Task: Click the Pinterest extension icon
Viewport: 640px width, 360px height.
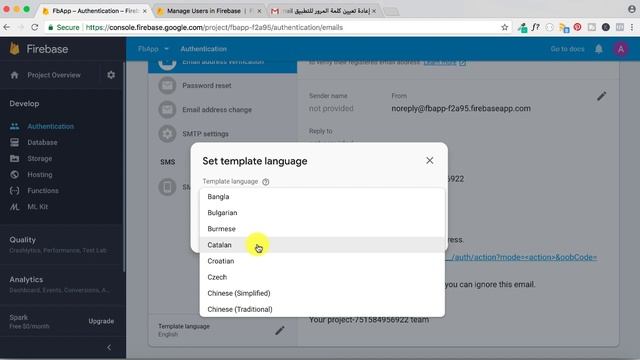Action: click(x=578, y=27)
